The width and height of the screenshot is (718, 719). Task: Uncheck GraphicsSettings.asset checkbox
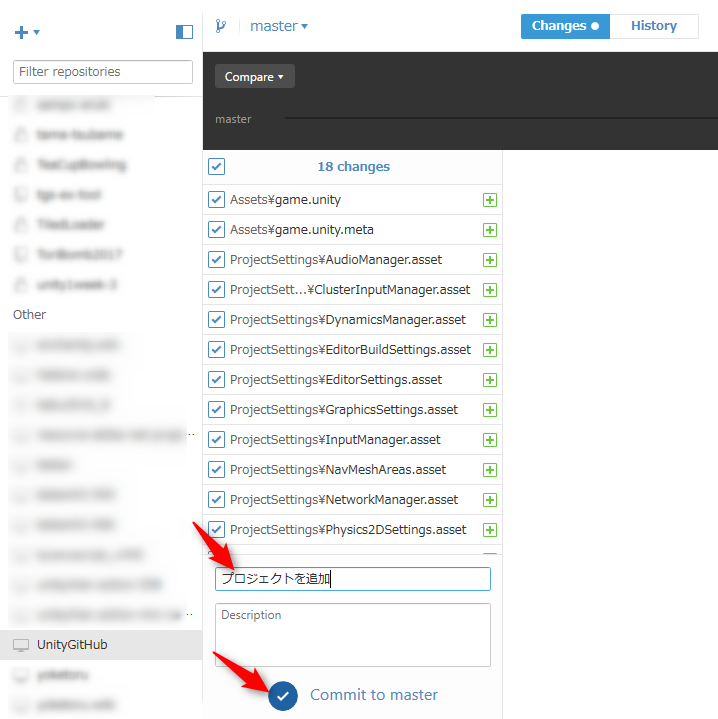click(x=216, y=409)
